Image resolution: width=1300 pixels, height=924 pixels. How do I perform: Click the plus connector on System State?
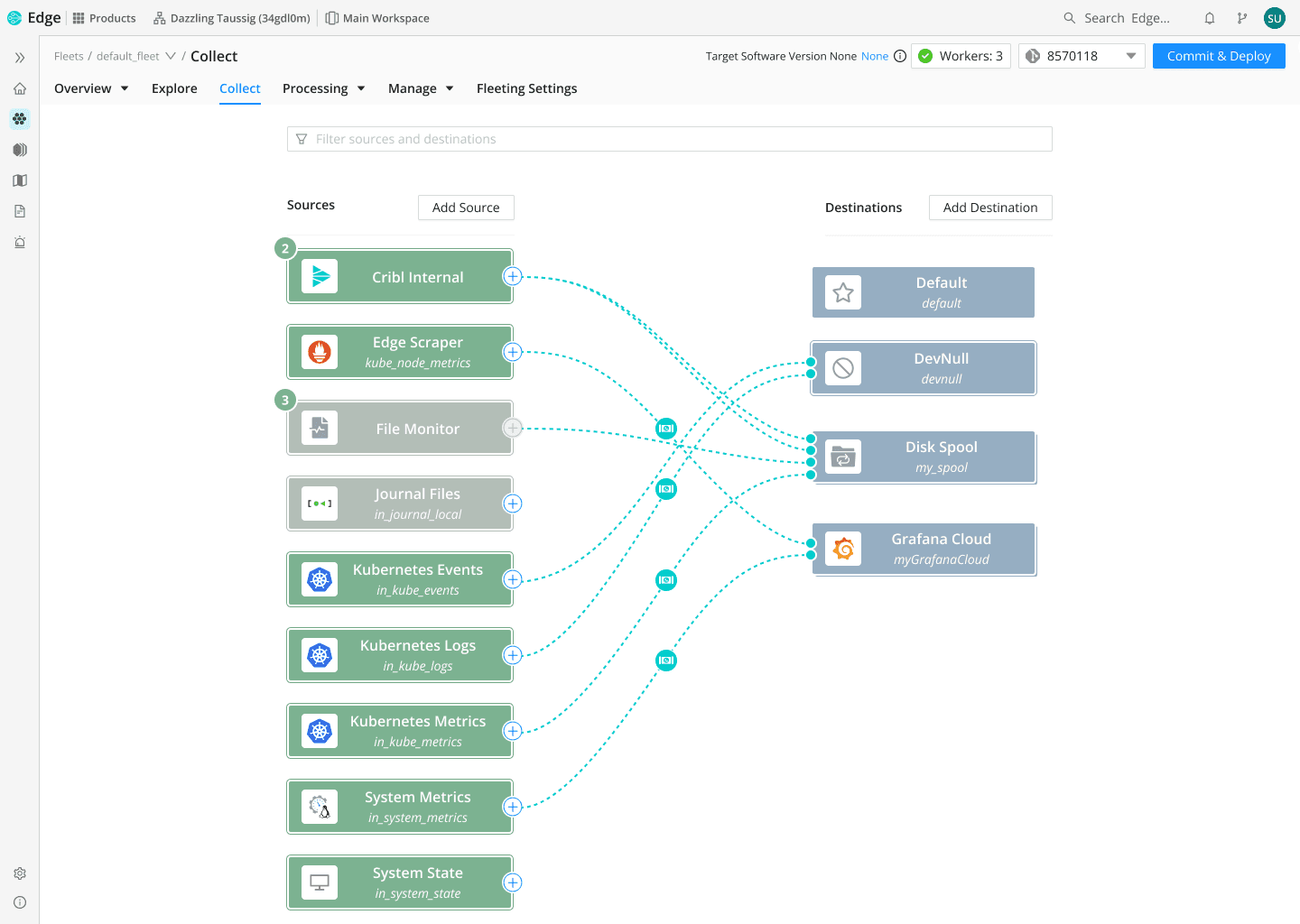[x=513, y=882]
